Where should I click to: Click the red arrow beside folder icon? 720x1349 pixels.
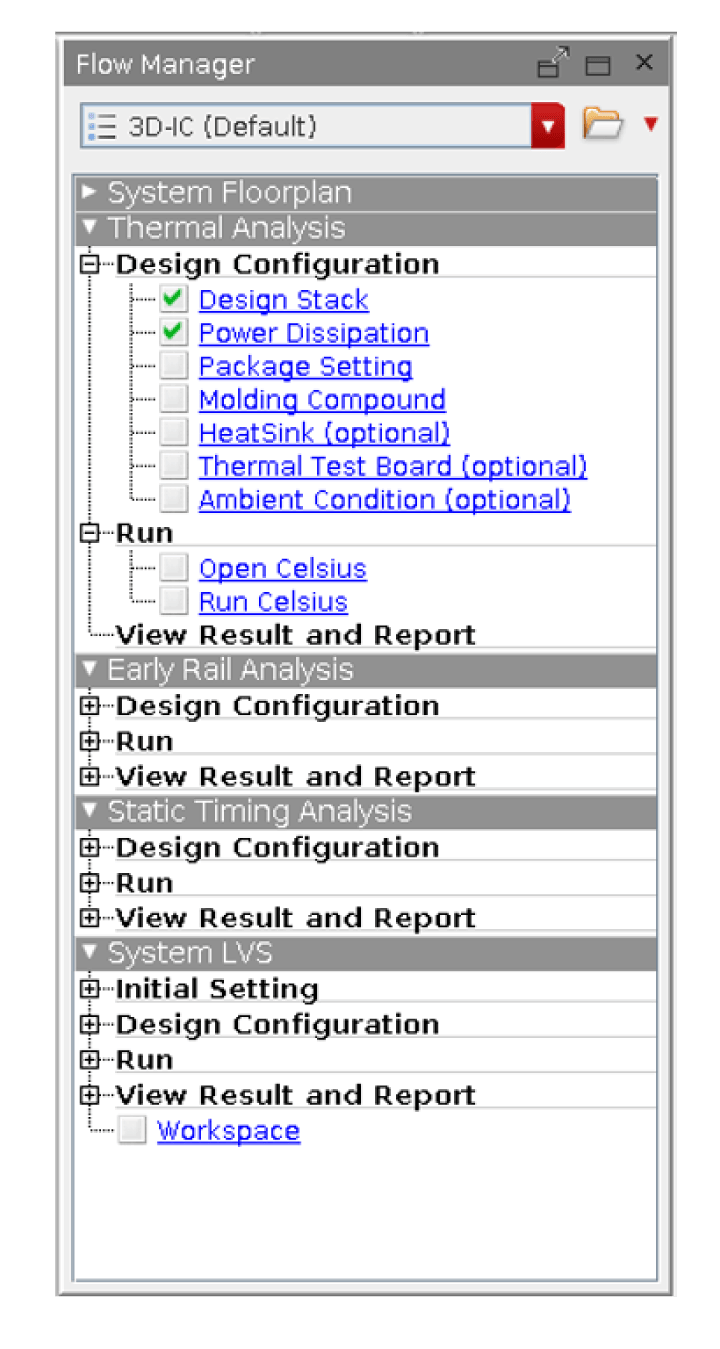pyautogui.click(x=651, y=124)
